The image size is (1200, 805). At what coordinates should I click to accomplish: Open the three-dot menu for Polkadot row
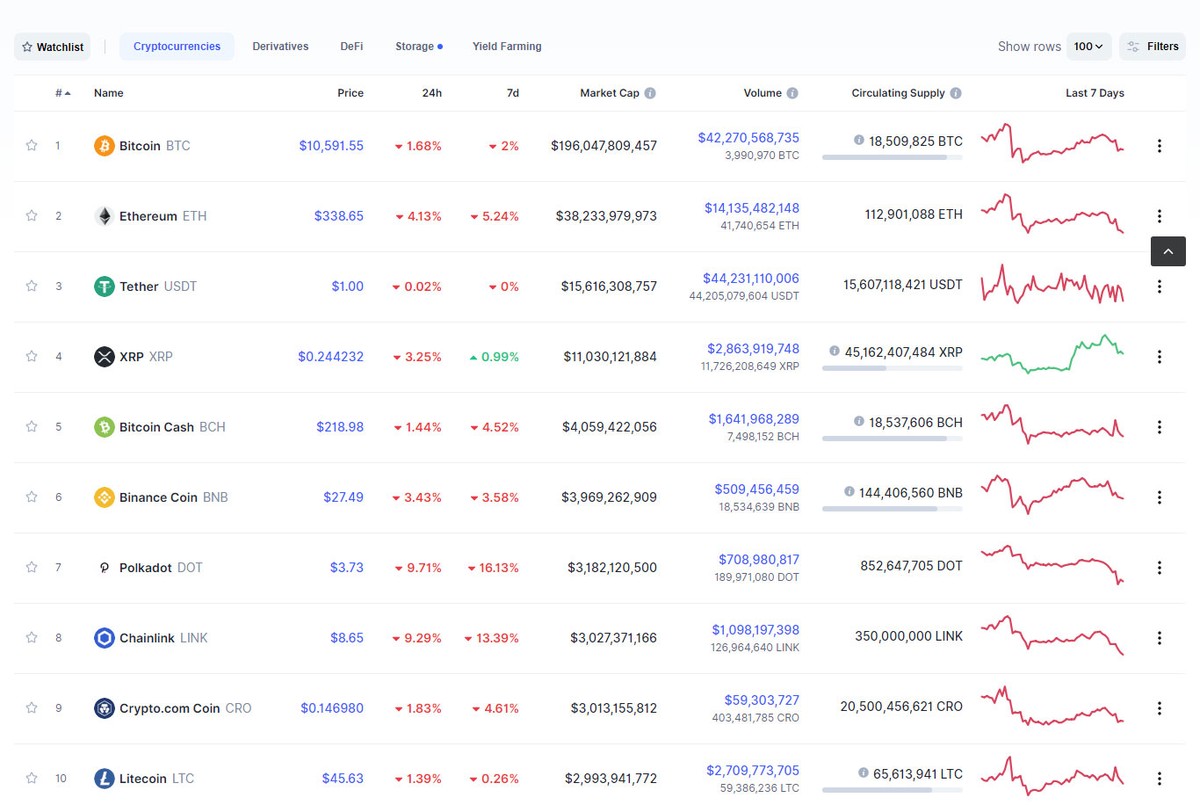[1159, 567]
